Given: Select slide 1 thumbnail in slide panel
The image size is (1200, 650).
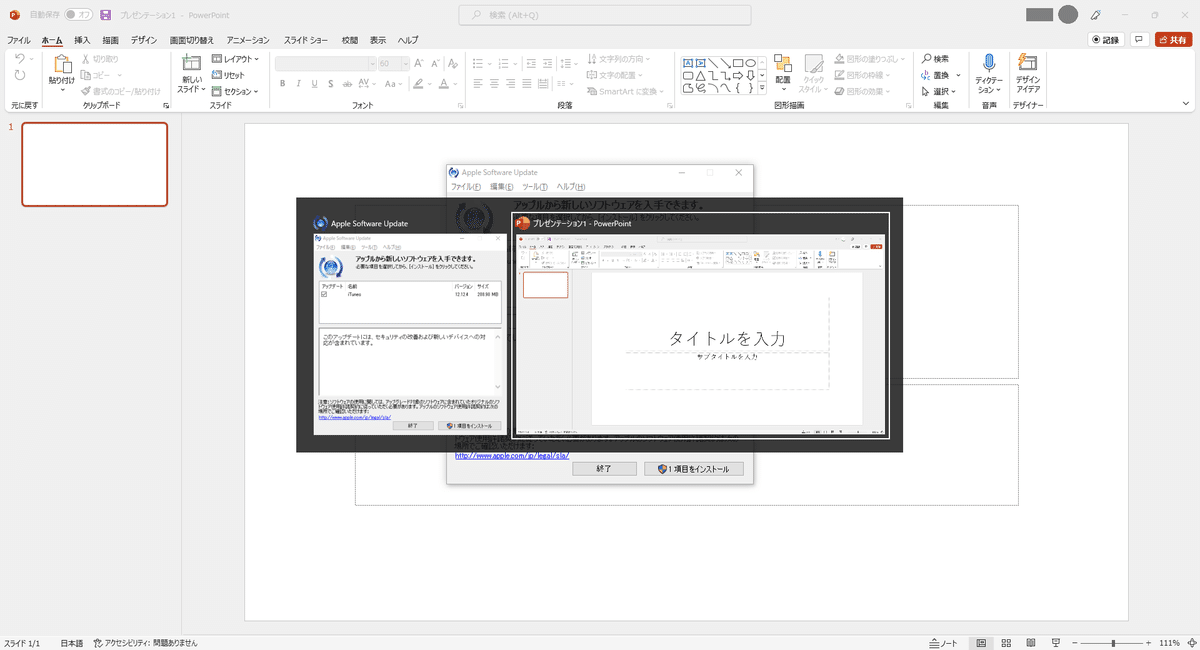Looking at the screenshot, I should (x=95, y=165).
